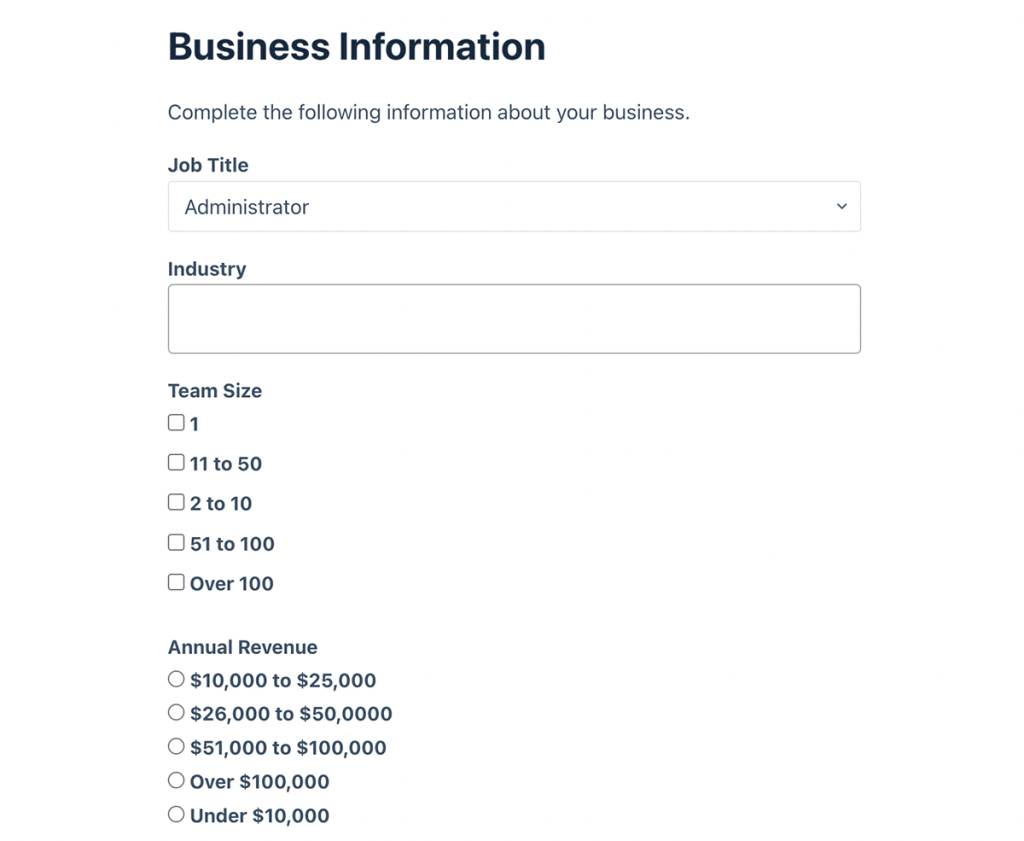This screenshot has height=841, width=1024.
Task: Choose the "$51,000 to $100,000" revenue range
Action: tap(176, 746)
